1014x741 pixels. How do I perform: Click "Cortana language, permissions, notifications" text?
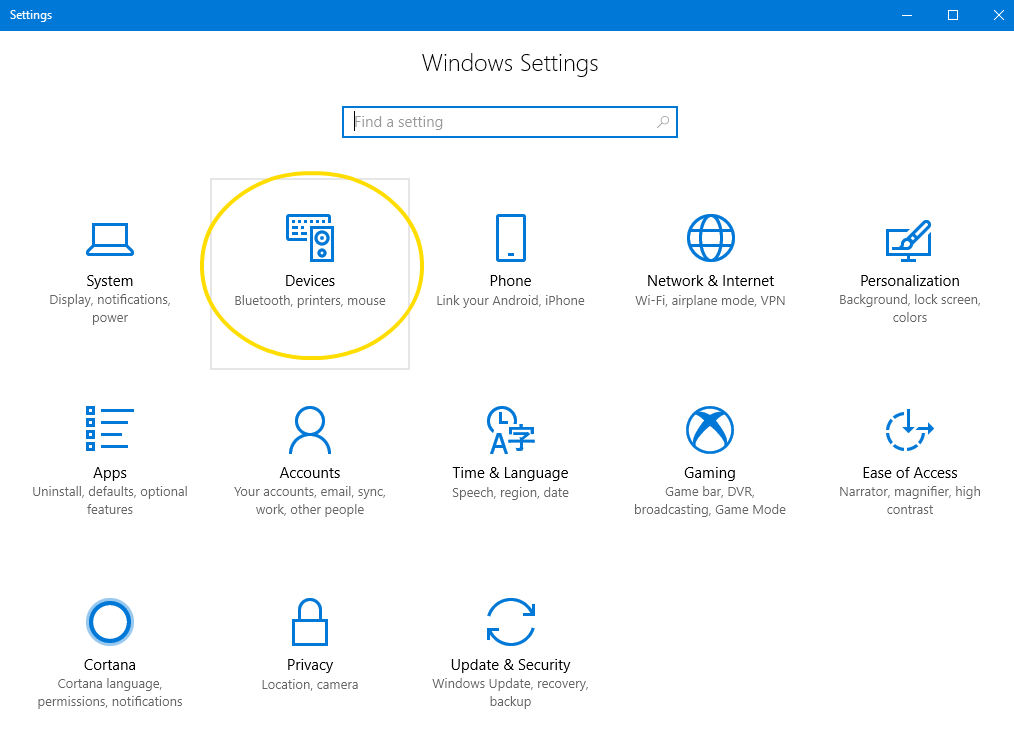110,693
